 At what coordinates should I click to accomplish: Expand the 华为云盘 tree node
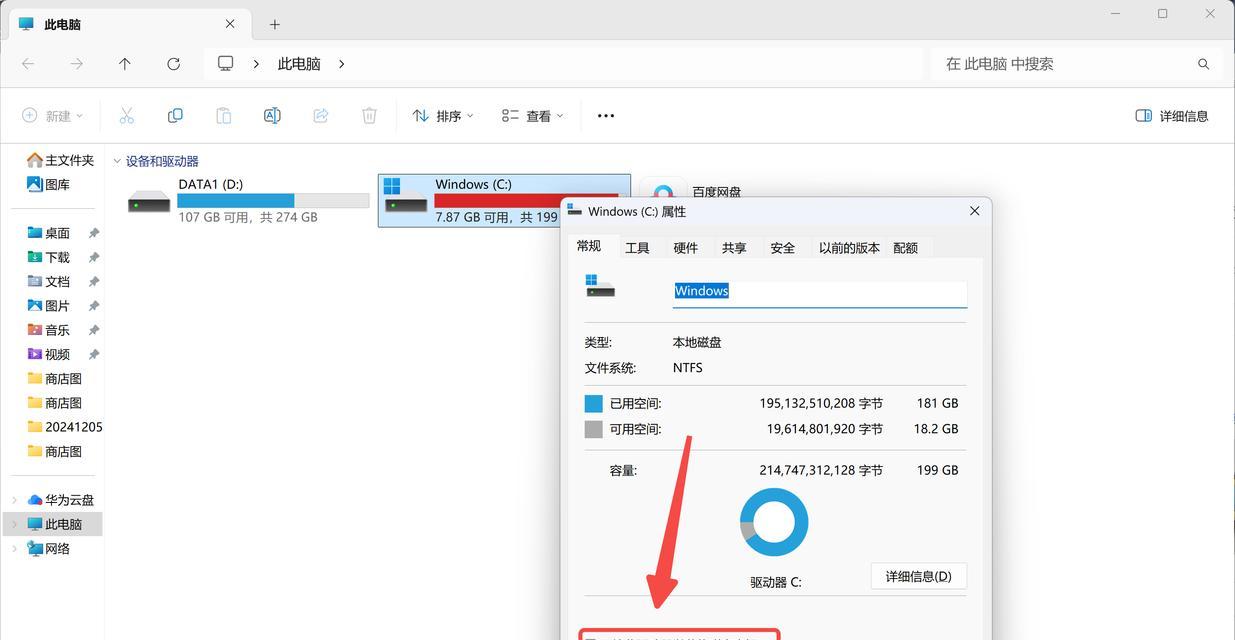click(x=14, y=500)
